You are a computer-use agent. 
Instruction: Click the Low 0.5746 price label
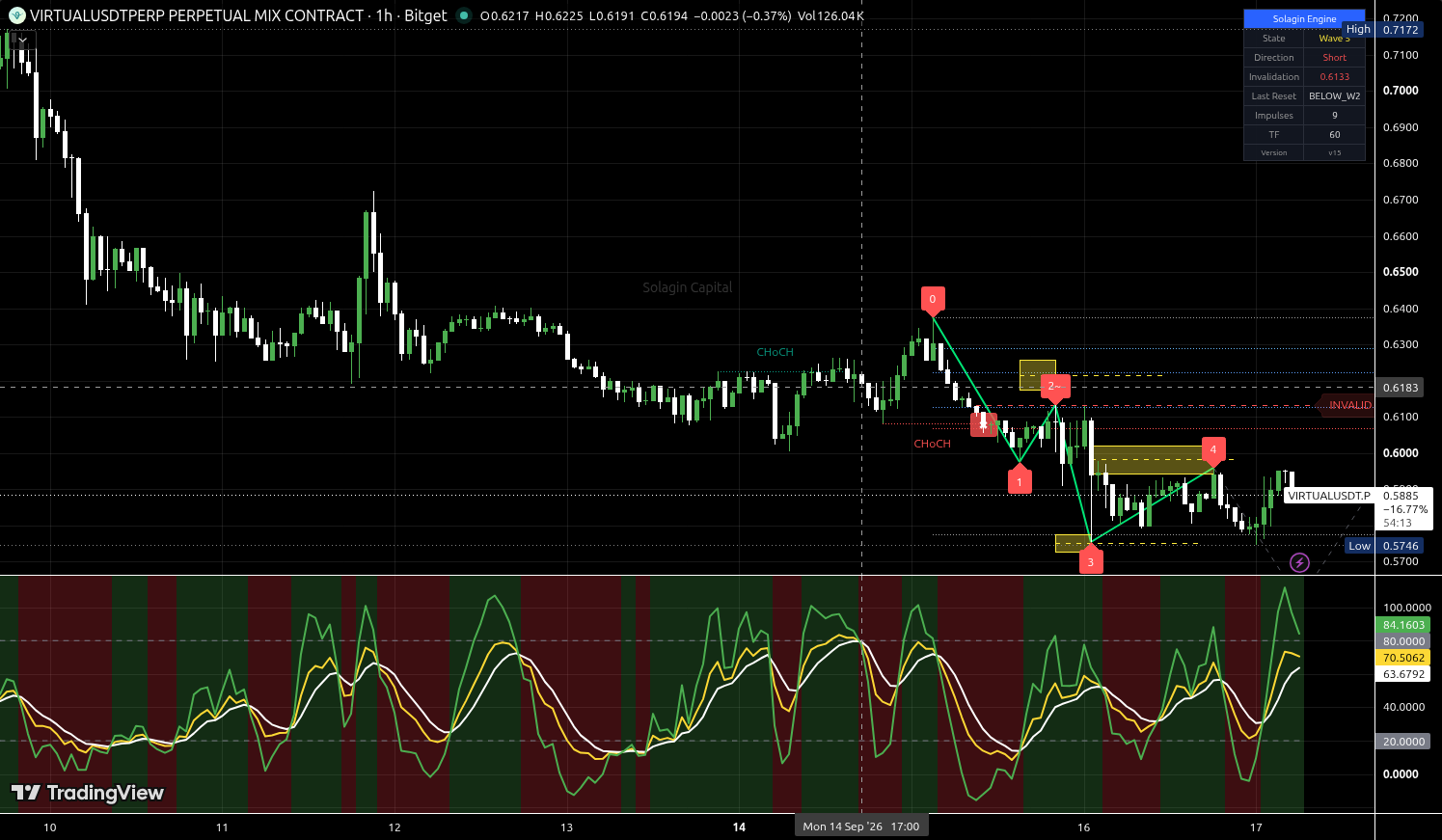[x=1383, y=546]
